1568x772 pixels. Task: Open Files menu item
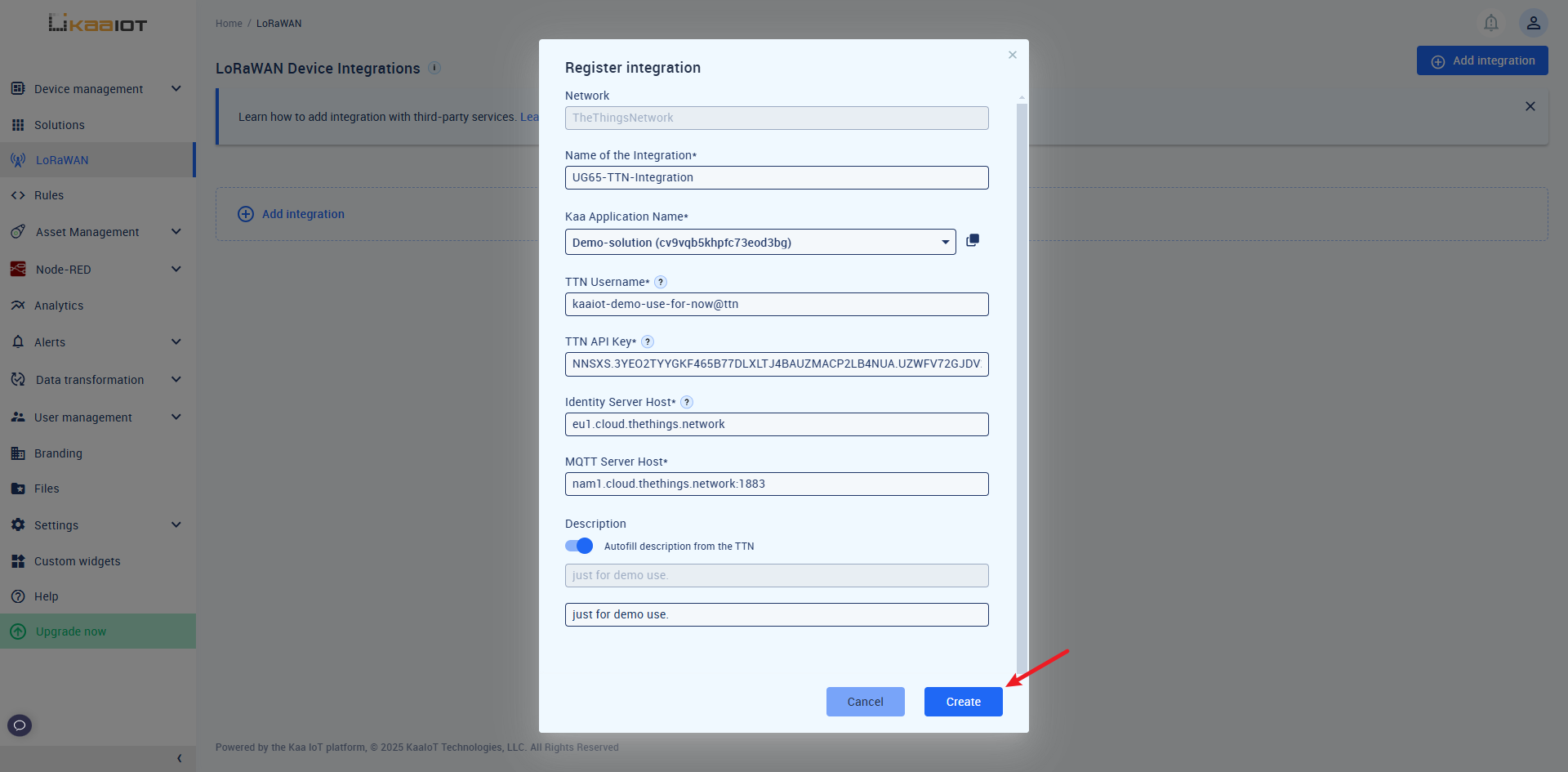98,489
